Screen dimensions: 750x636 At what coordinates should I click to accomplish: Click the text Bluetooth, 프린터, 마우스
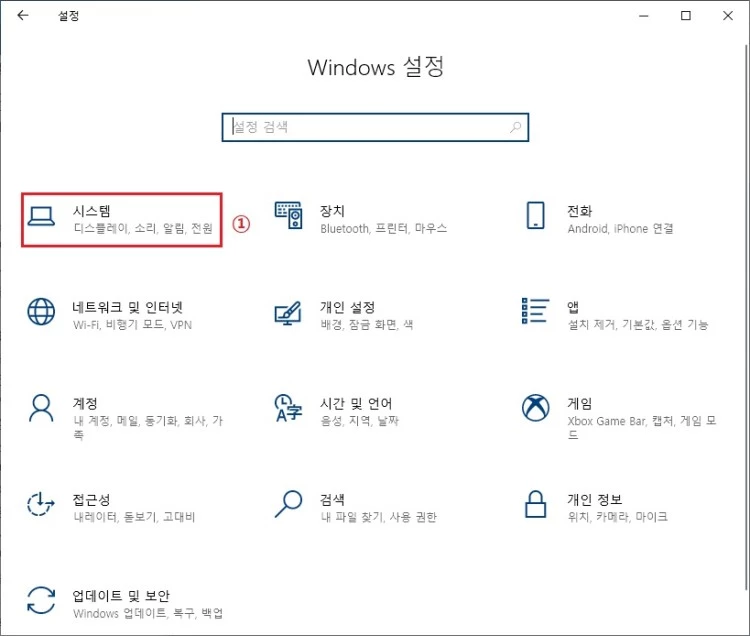click(384, 229)
